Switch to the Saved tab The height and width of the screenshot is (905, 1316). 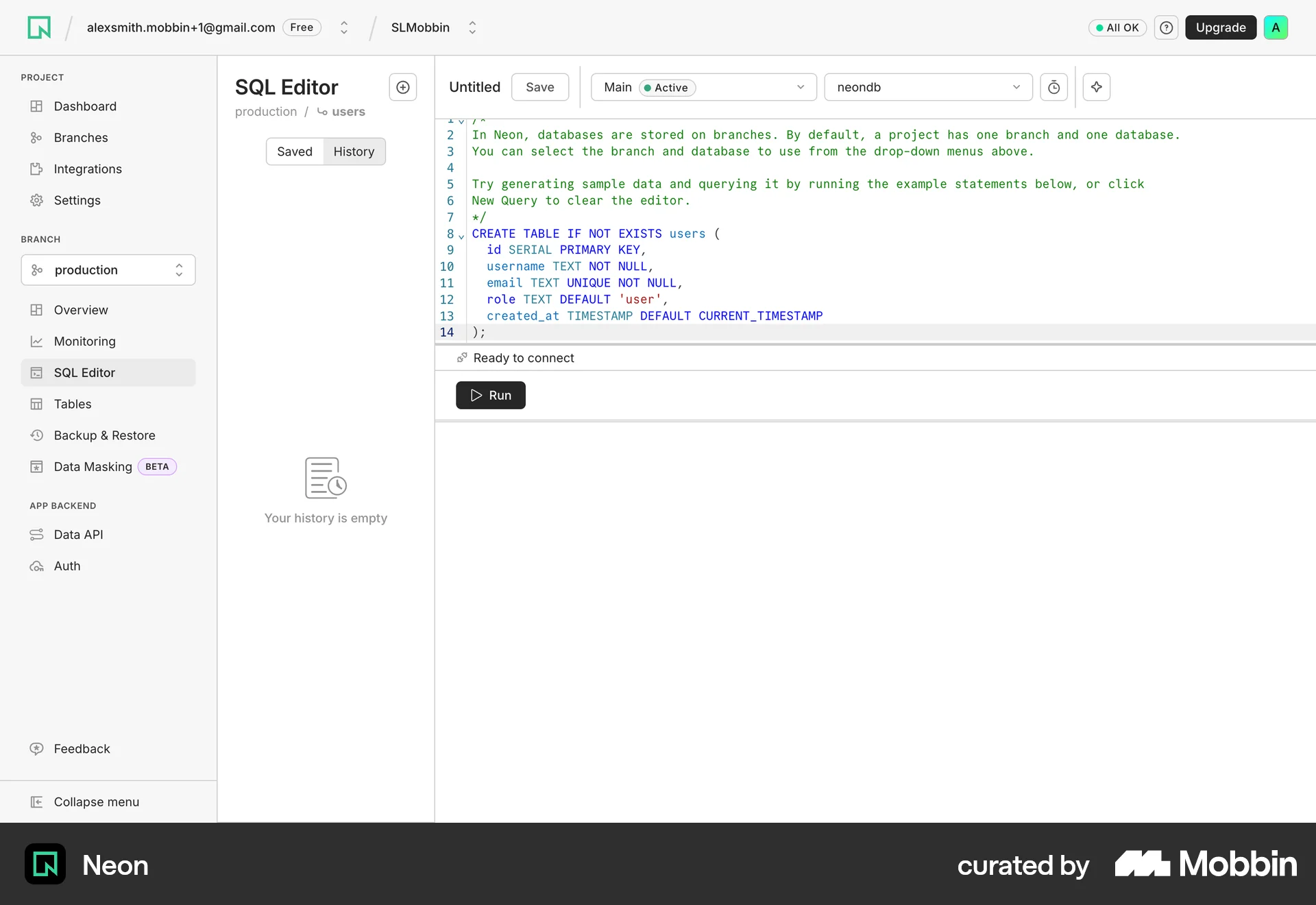295,152
